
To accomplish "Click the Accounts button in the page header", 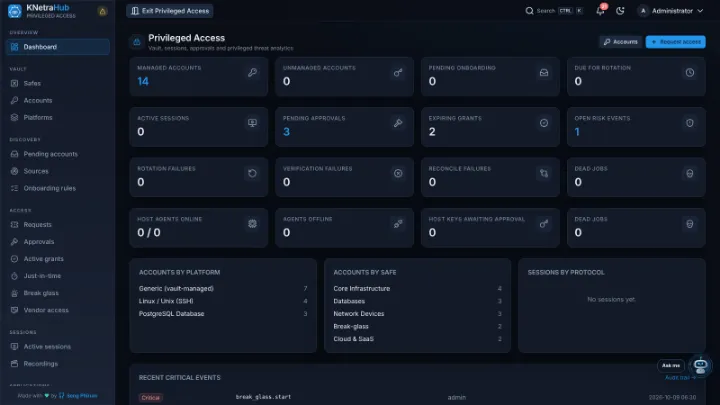I will coord(620,42).
